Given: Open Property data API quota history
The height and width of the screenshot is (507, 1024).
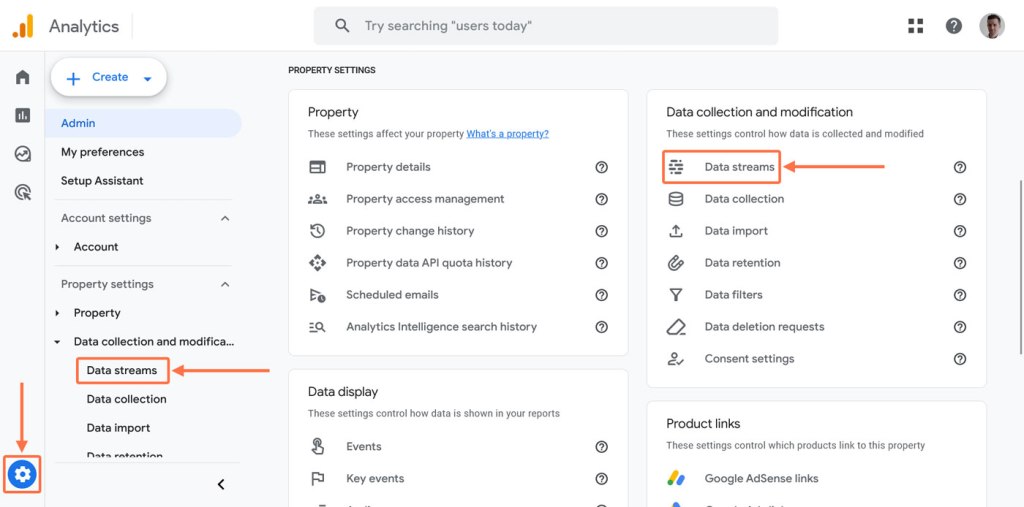Looking at the screenshot, I should click(429, 263).
